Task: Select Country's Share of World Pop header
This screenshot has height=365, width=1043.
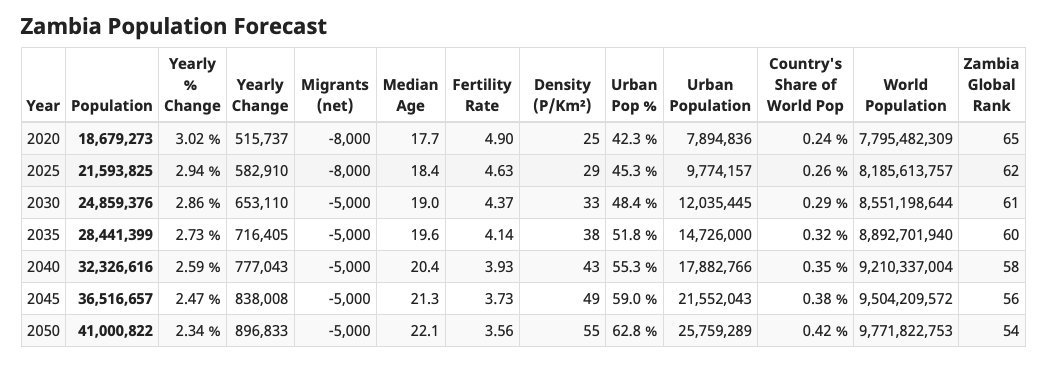Action: [x=805, y=84]
